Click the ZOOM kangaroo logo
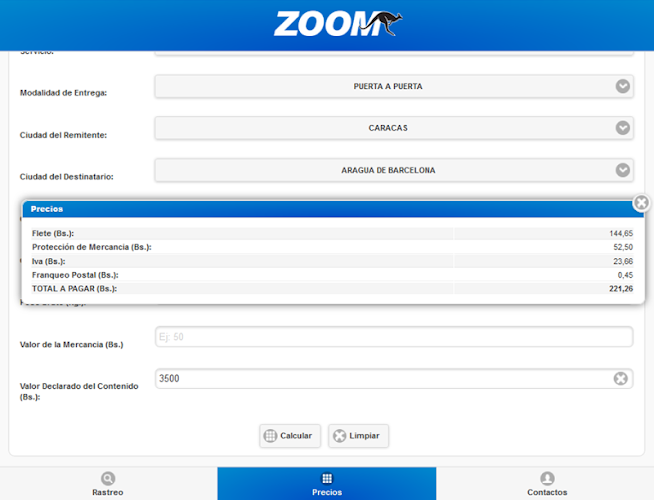The height and width of the screenshot is (500, 654). (338, 24)
